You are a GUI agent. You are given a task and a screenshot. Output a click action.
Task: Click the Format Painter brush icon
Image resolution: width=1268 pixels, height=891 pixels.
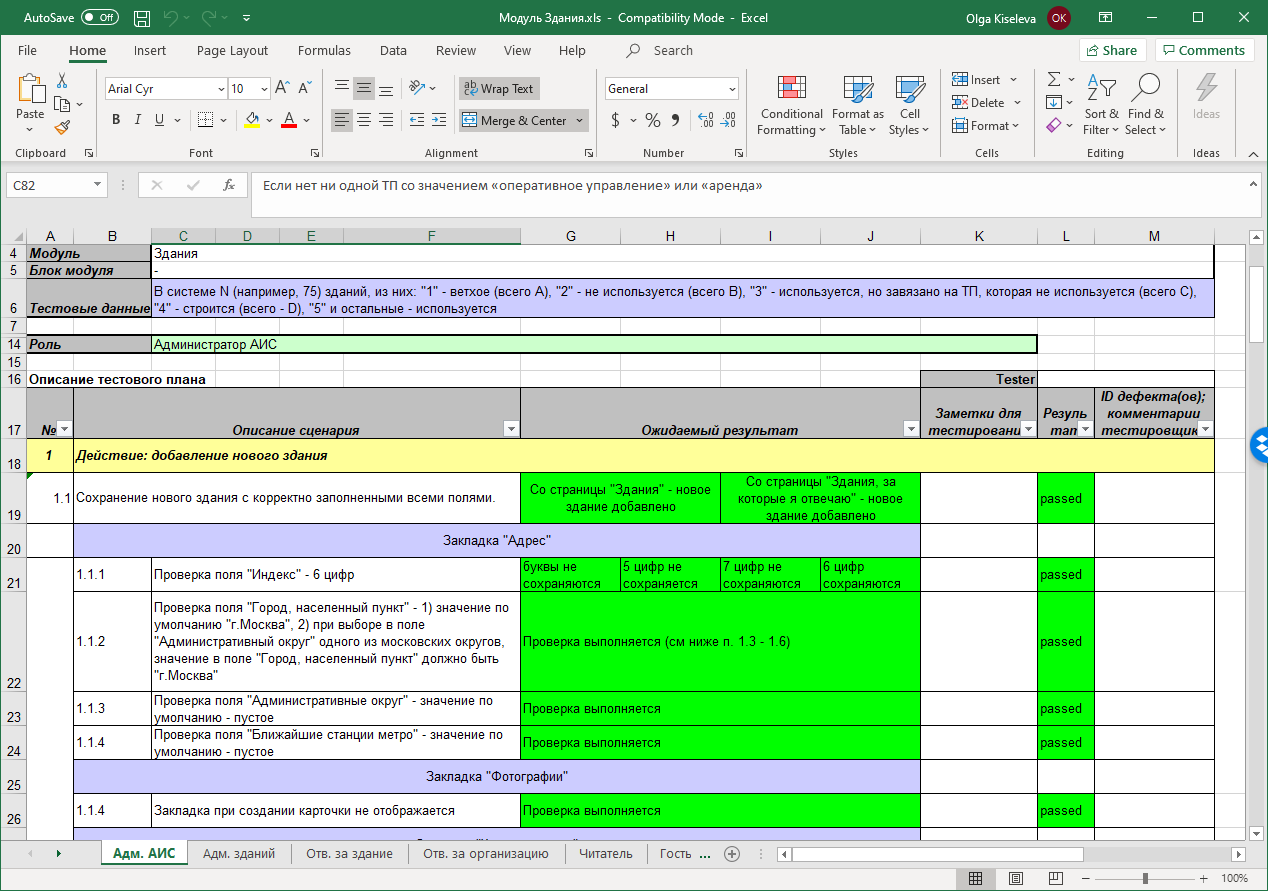pos(62,127)
